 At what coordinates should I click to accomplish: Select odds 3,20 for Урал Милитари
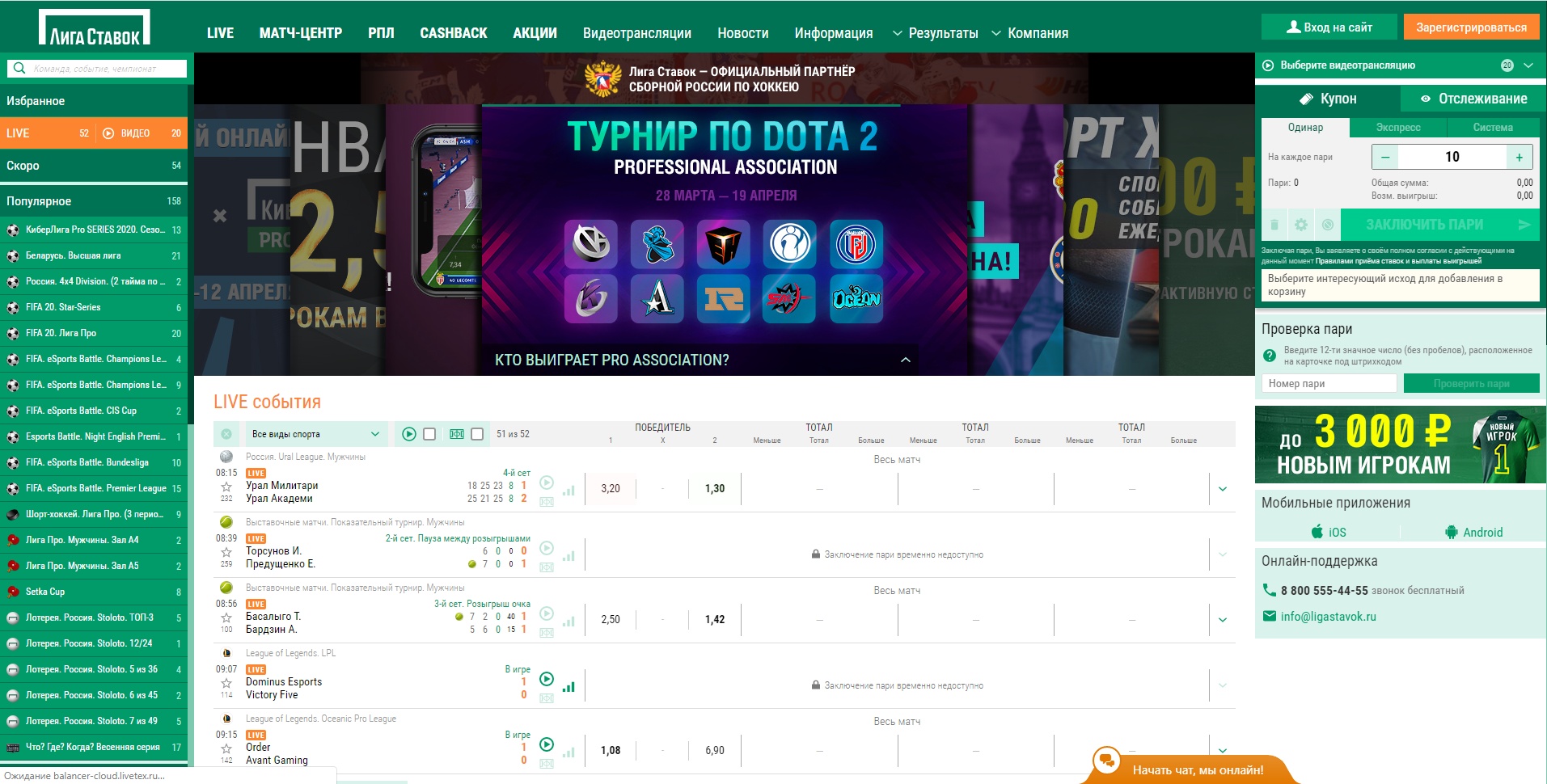611,489
